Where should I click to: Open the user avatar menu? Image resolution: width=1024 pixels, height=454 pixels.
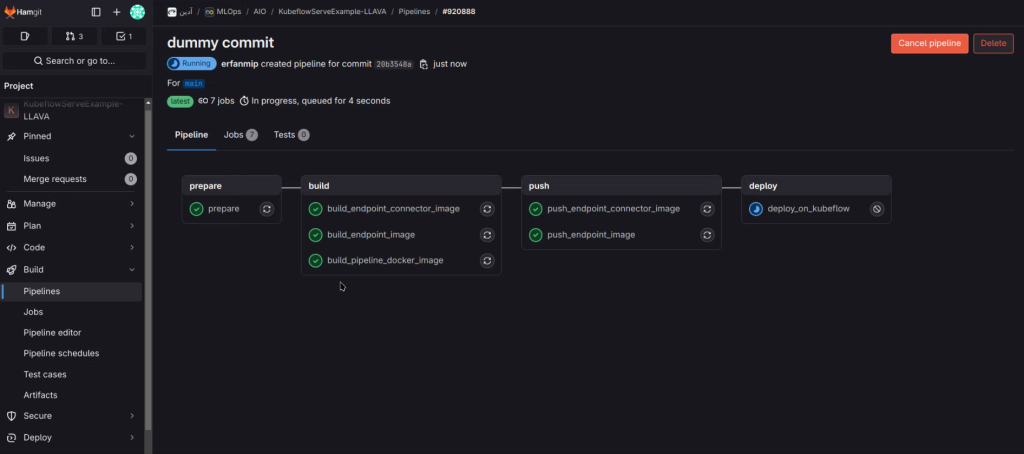[137, 12]
